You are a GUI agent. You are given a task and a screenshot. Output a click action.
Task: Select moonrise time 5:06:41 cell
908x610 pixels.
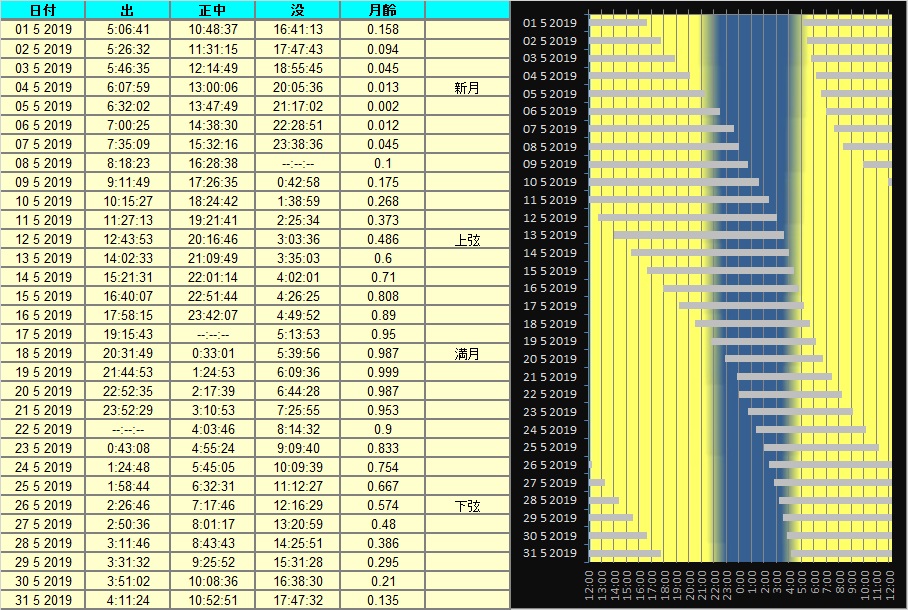pyautogui.click(x=127, y=30)
